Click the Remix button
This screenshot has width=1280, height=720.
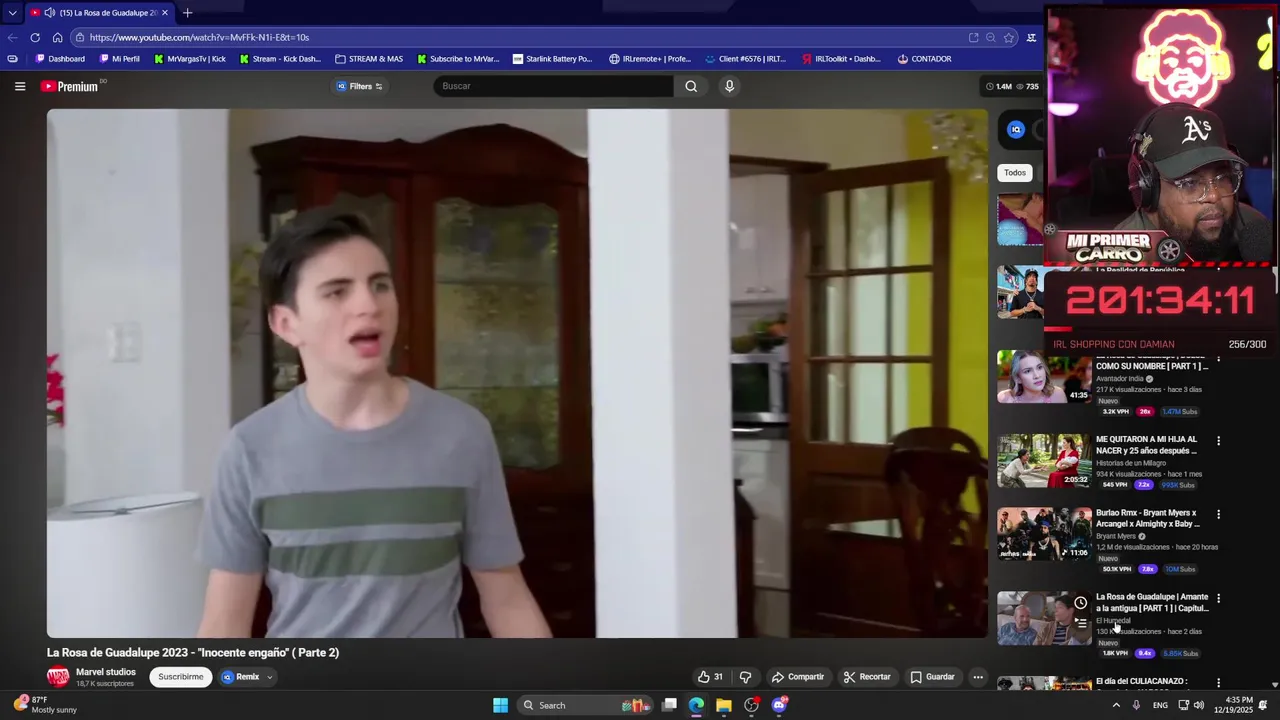(x=240, y=677)
